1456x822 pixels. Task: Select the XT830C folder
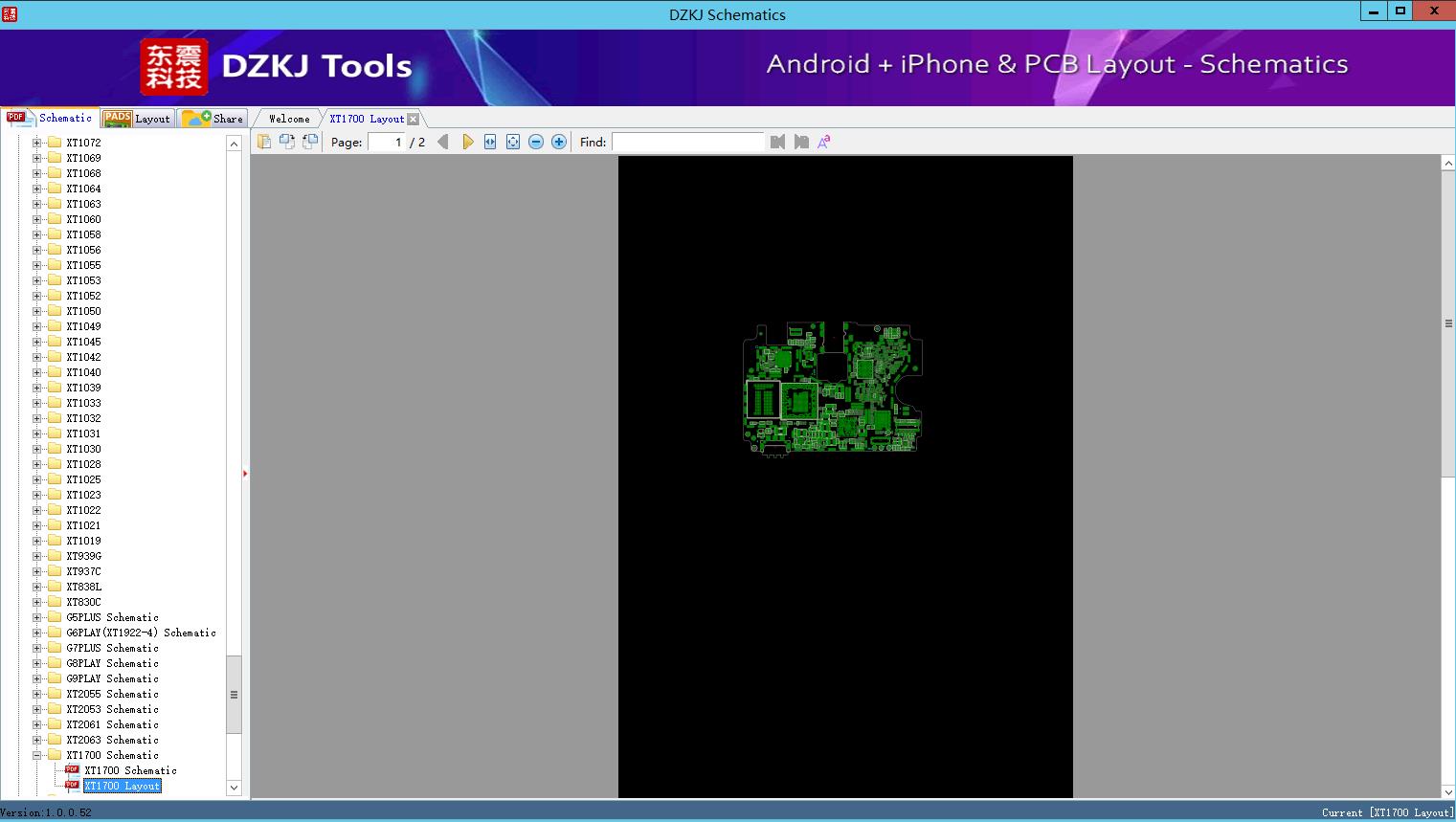pyautogui.click(x=83, y=602)
